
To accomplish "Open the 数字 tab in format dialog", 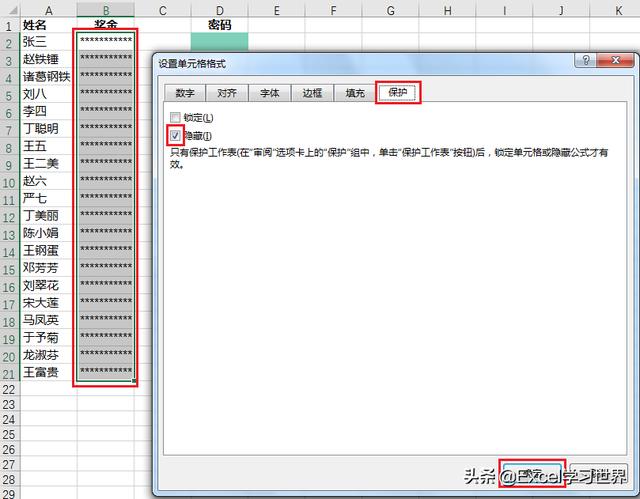I will pos(184,93).
